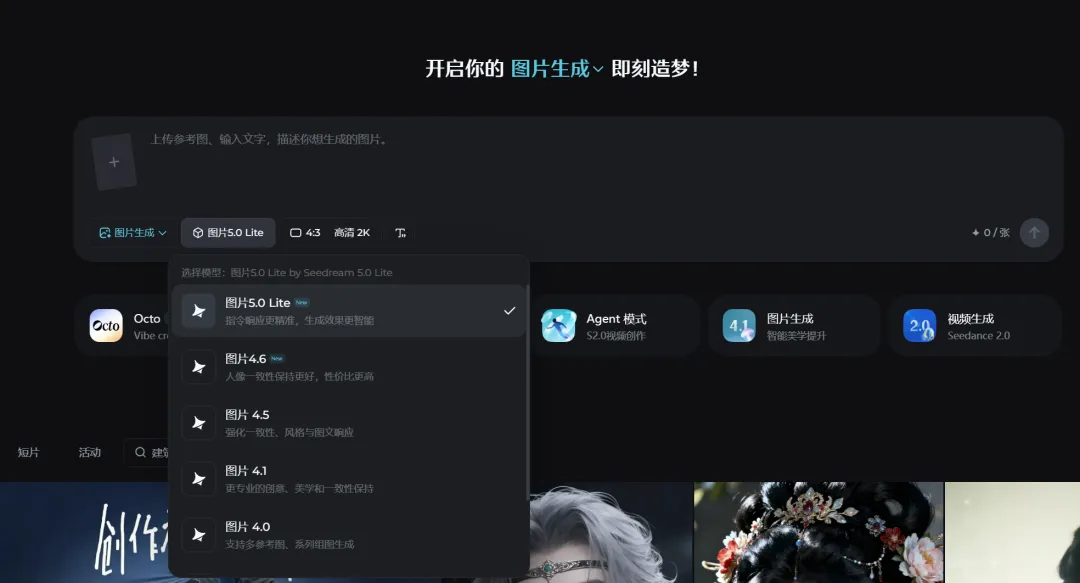Open the 视频生成 Seedance 2.0 card

pyautogui.click(x=975, y=325)
